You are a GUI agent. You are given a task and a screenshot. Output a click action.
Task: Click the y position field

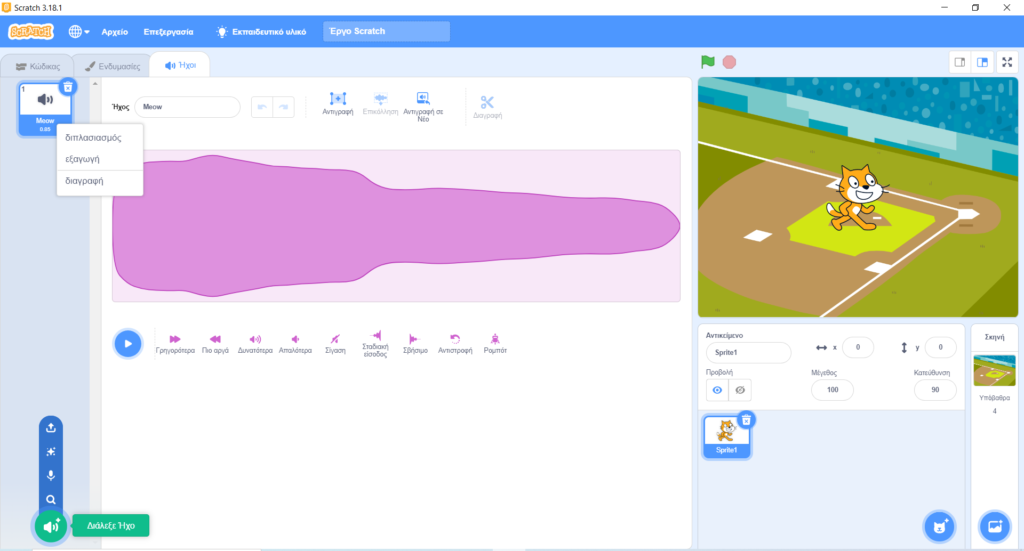coord(940,347)
